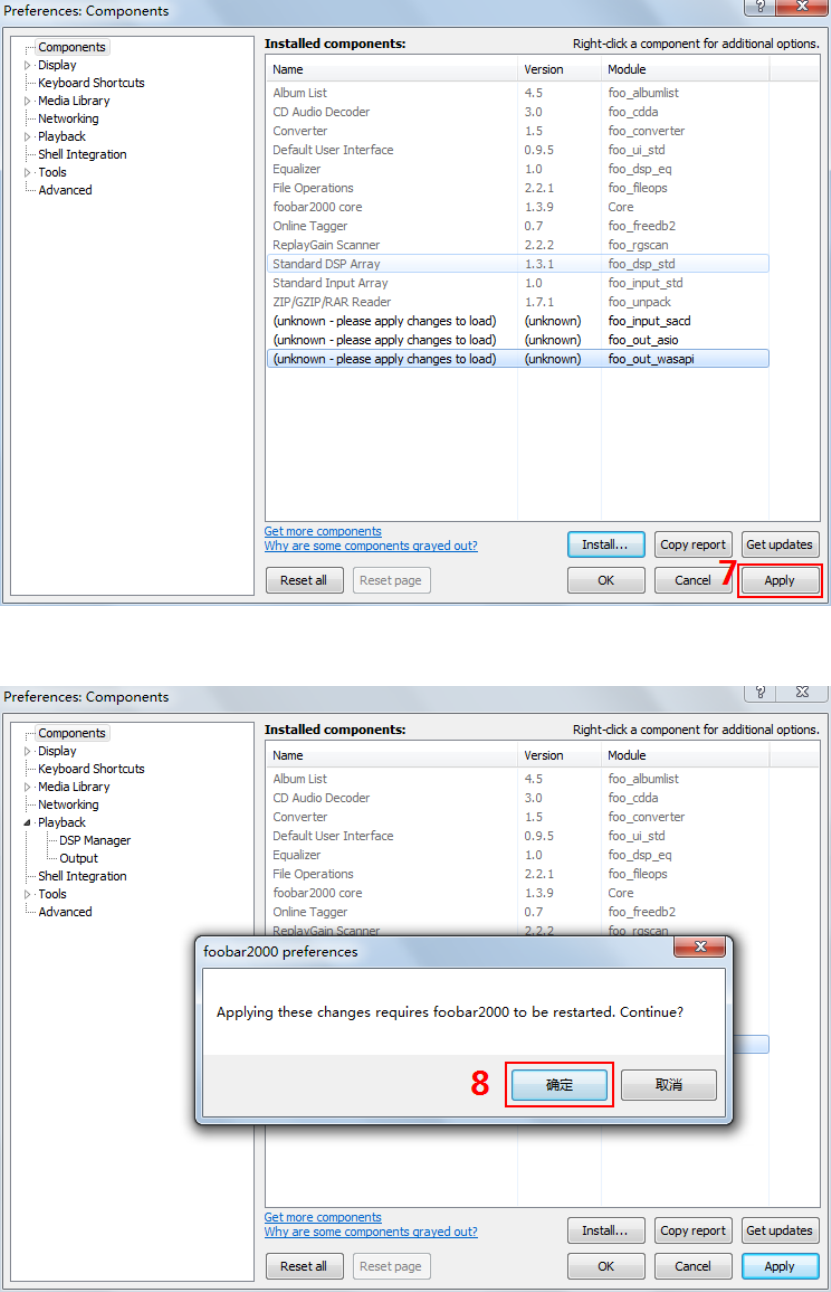The height and width of the screenshot is (1292, 831).
Task: Select ReplayGain Scanner row in dialog-free window
Action: pos(517,245)
